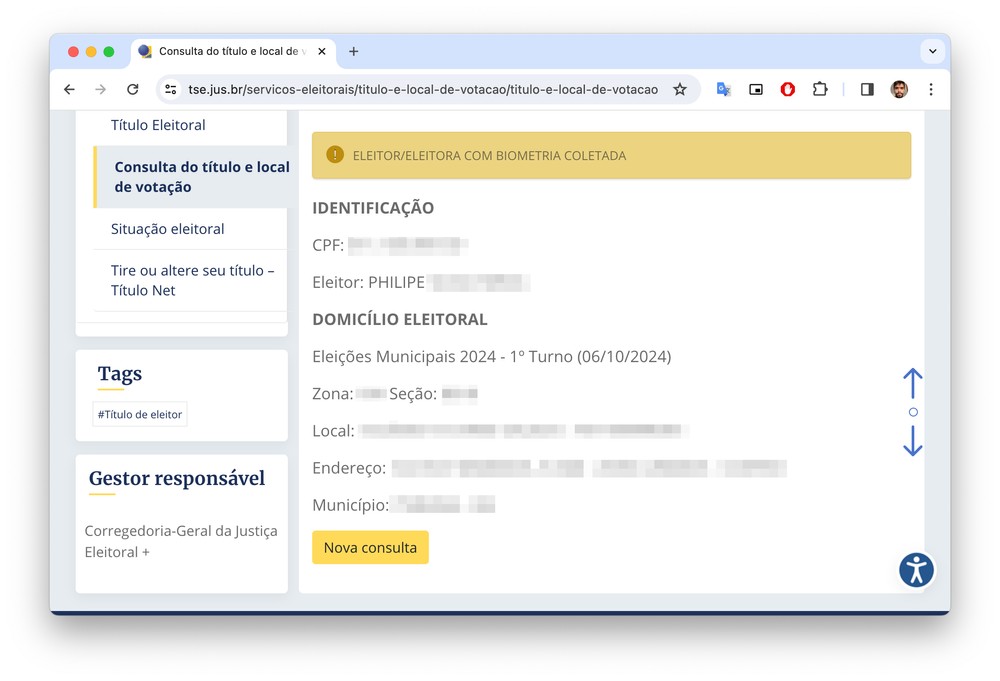Click the accessibility icon button

tap(916, 570)
